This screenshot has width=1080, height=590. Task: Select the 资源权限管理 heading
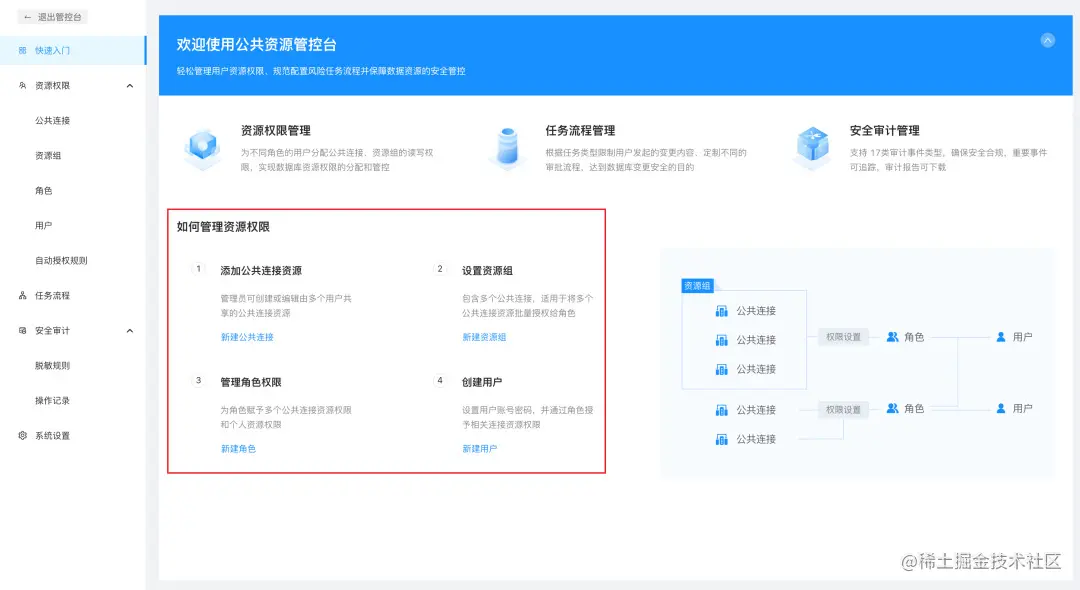click(x=276, y=131)
